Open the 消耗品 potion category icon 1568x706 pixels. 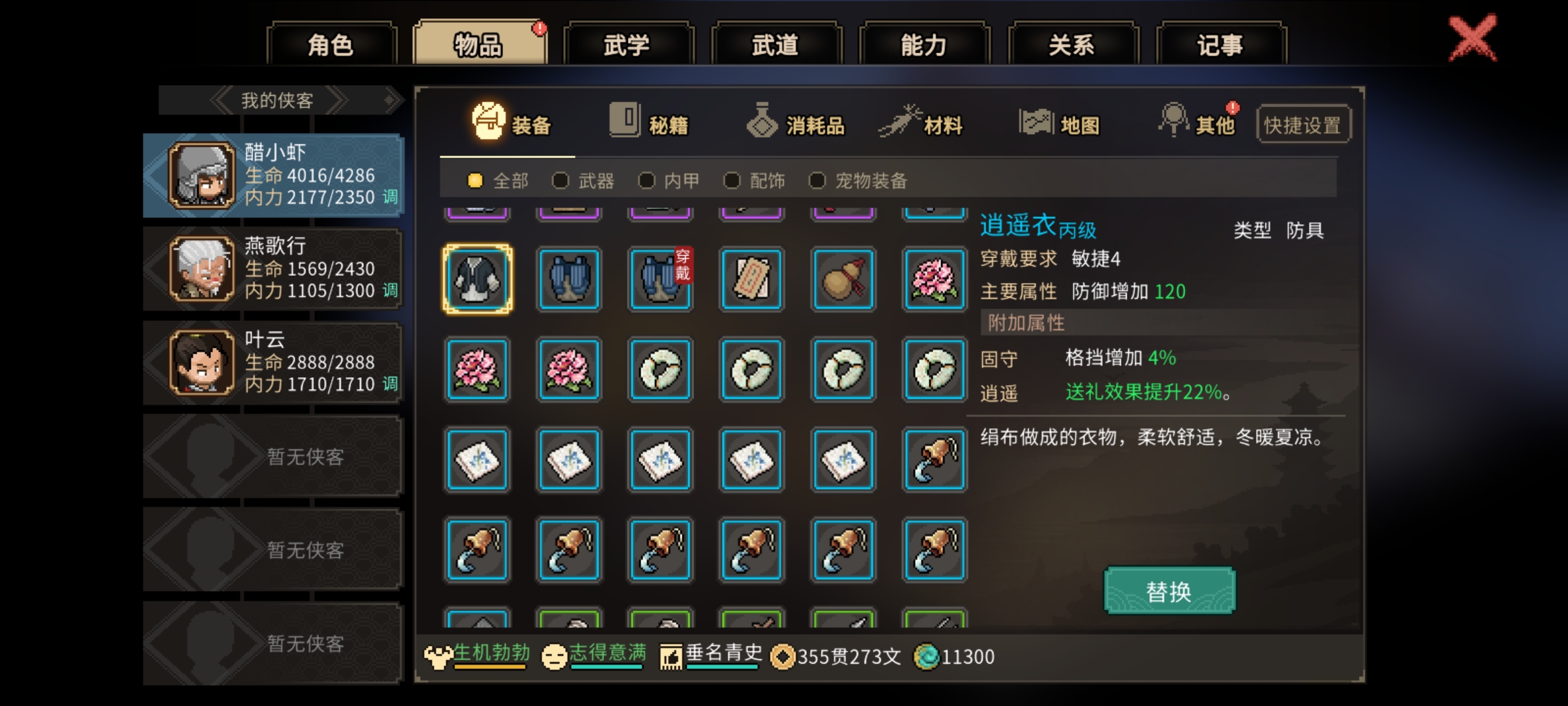click(x=762, y=120)
